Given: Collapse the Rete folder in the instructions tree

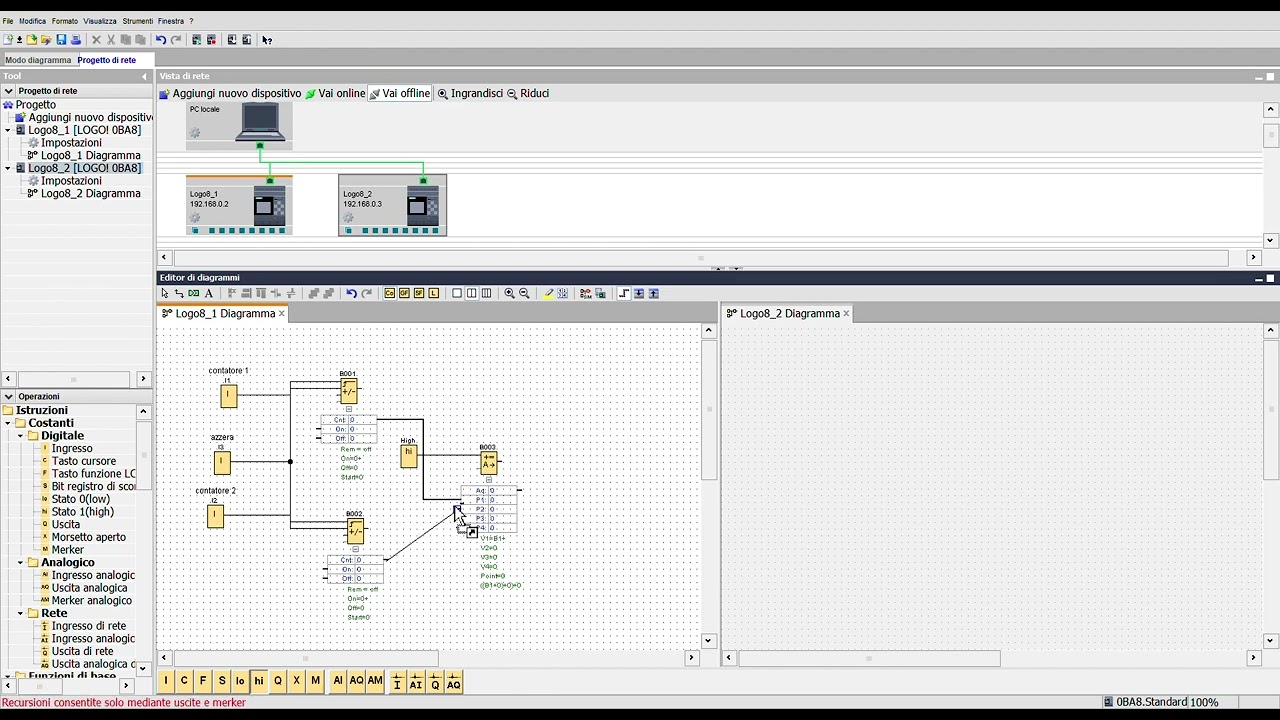Looking at the screenshot, I should [x=20, y=613].
